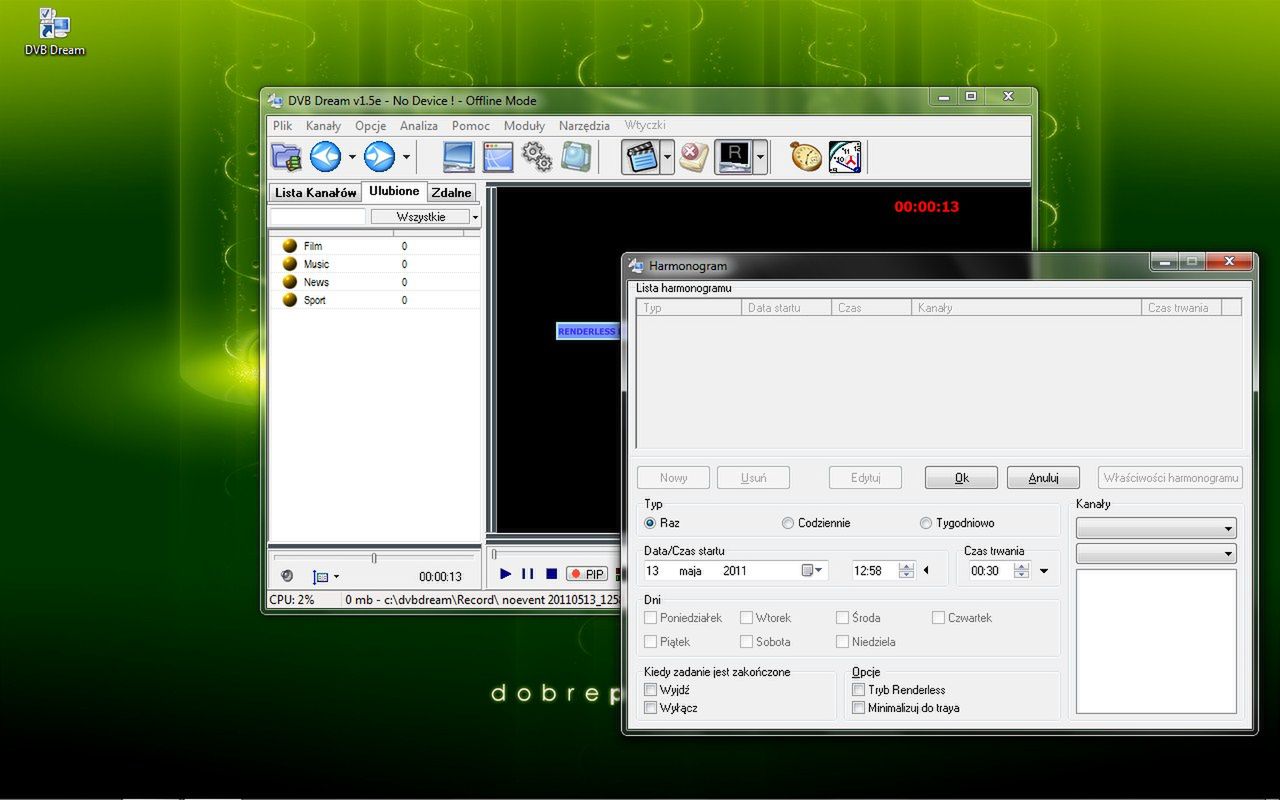The height and width of the screenshot is (800, 1280).
Task: Enable the Minimalizuj do traya checkbox
Action: coord(859,708)
